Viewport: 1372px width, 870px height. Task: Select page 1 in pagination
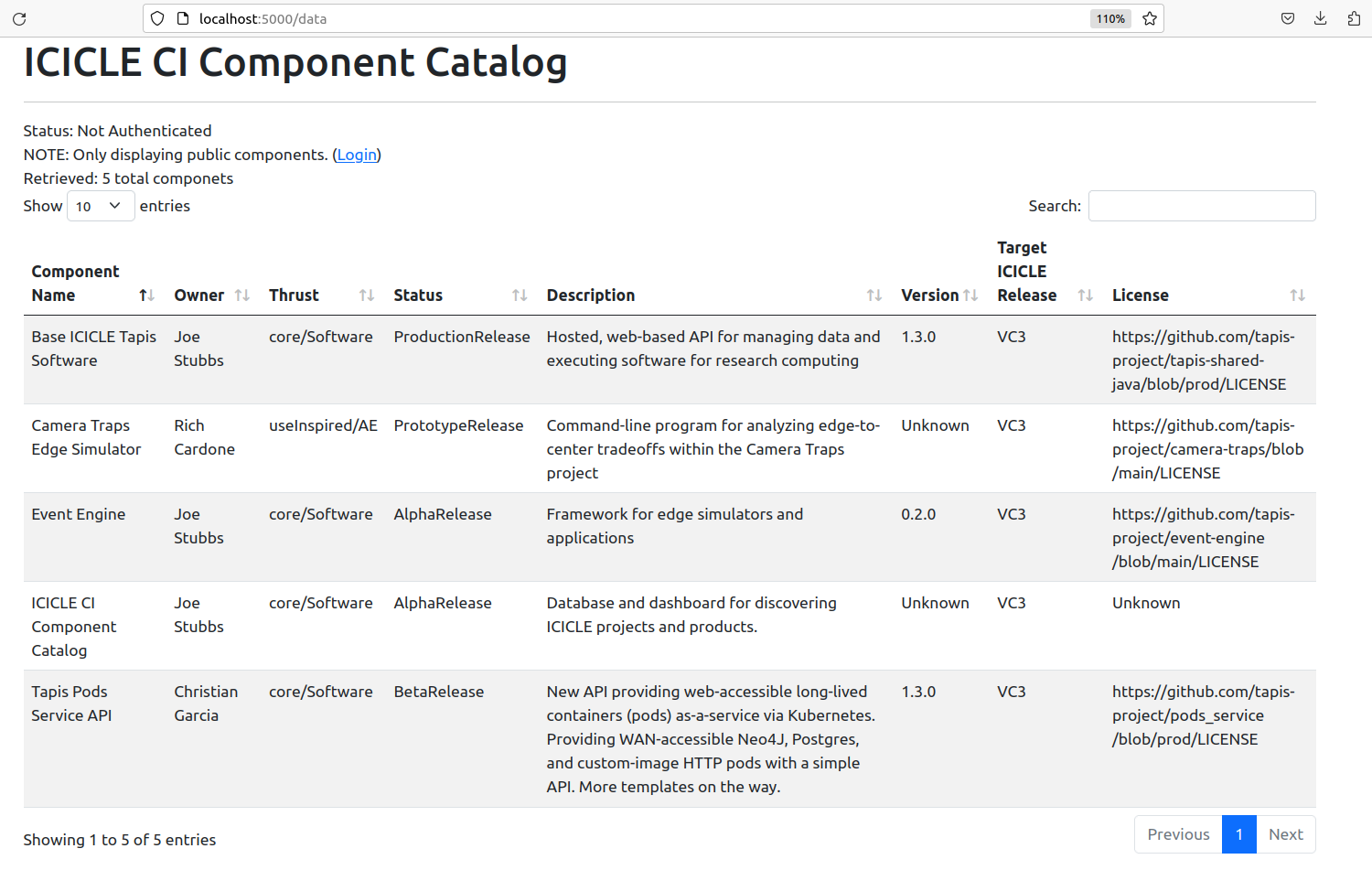click(1239, 834)
